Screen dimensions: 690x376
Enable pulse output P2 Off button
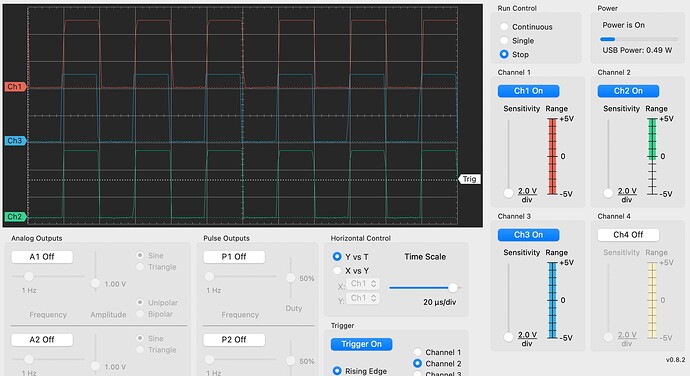coord(234,339)
